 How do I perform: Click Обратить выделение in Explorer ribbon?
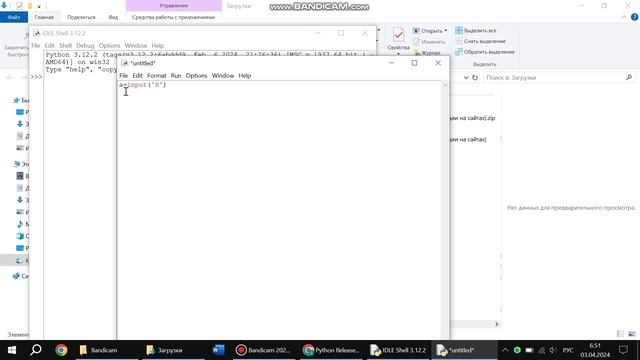pos(485,52)
